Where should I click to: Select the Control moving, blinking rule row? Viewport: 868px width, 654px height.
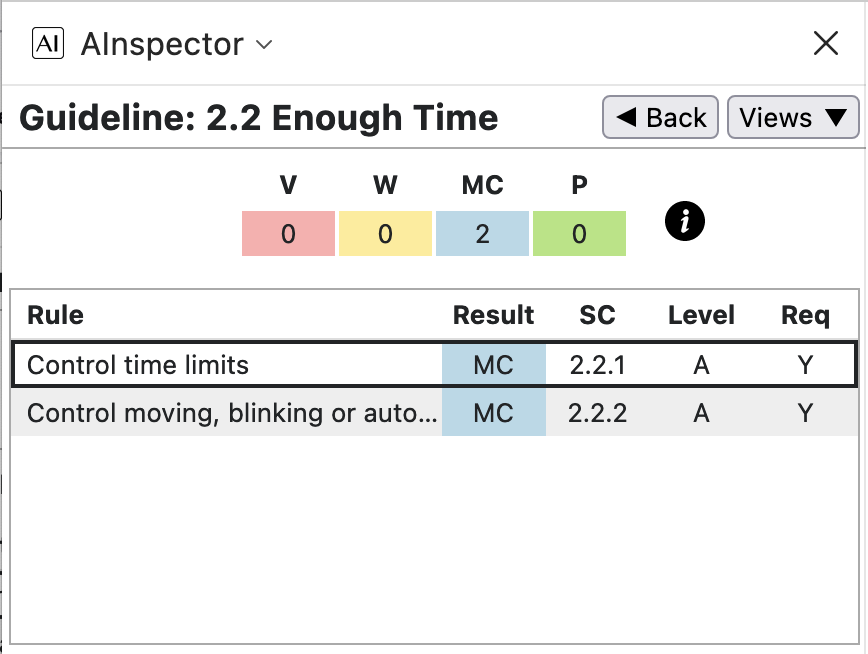tap(230, 413)
